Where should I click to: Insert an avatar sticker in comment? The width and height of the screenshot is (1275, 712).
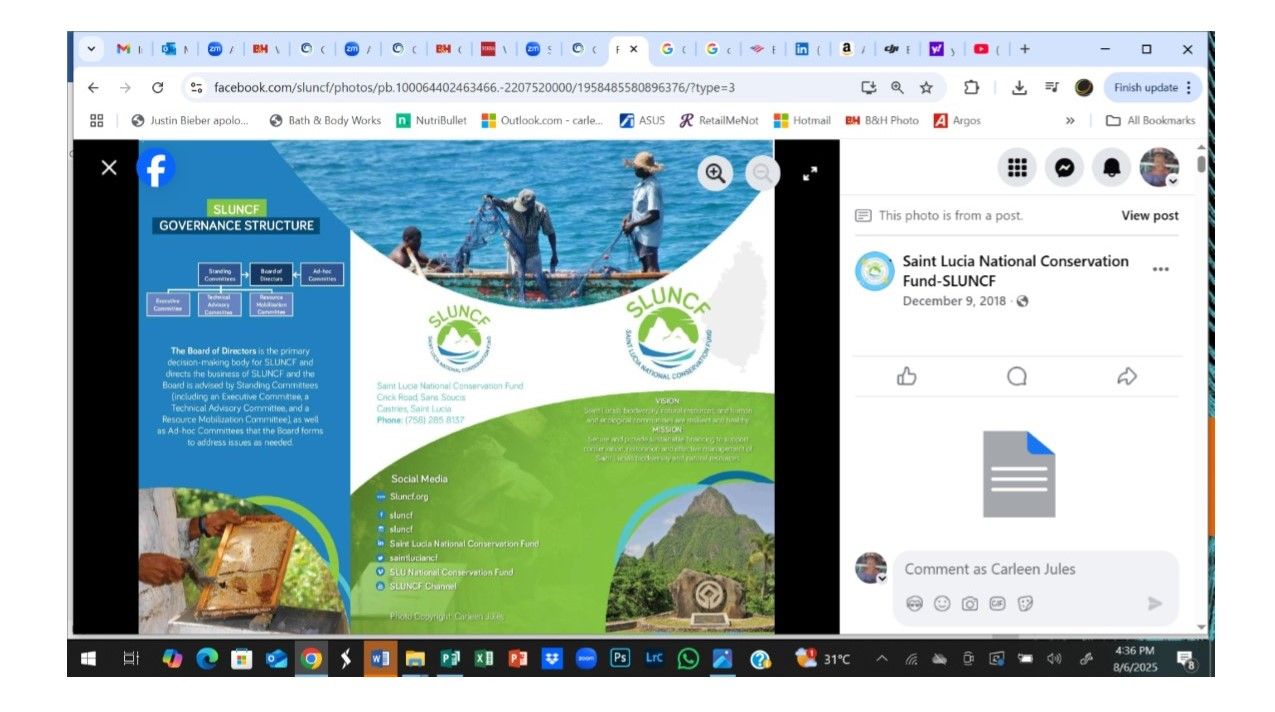(913, 603)
